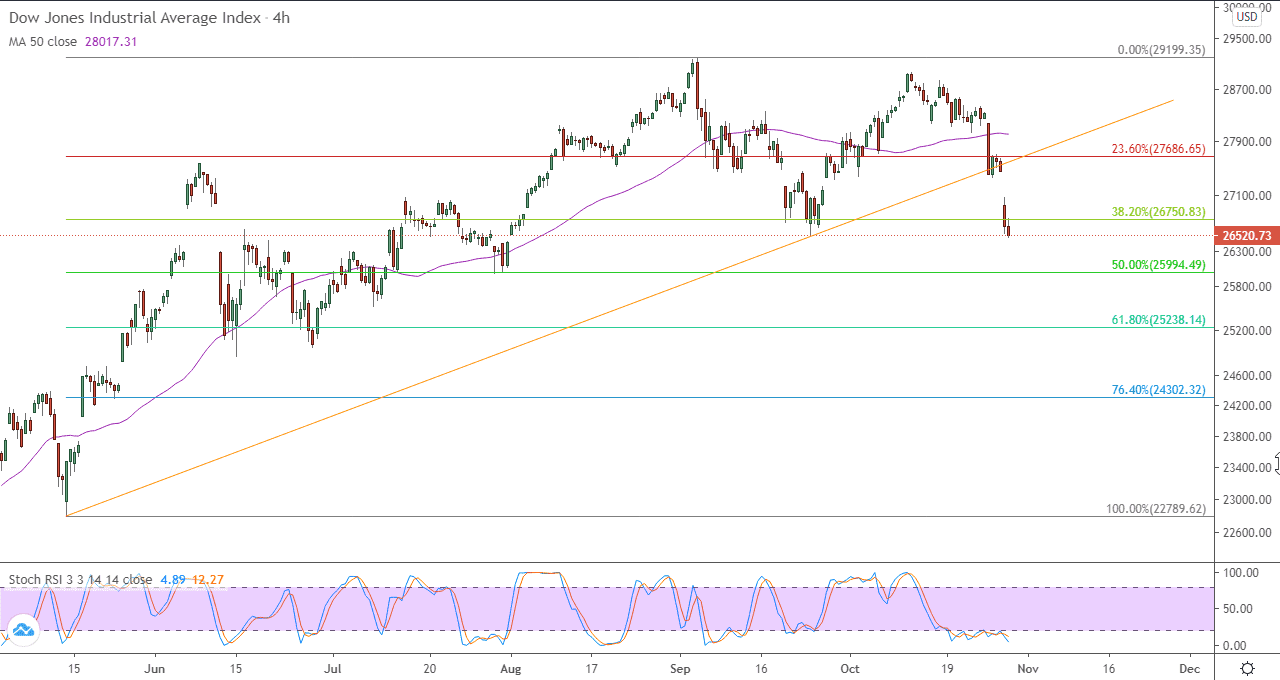Viewport: 1280px width, 680px height.
Task: Click the 23000.00 price axis label
Action: (1246, 499)
